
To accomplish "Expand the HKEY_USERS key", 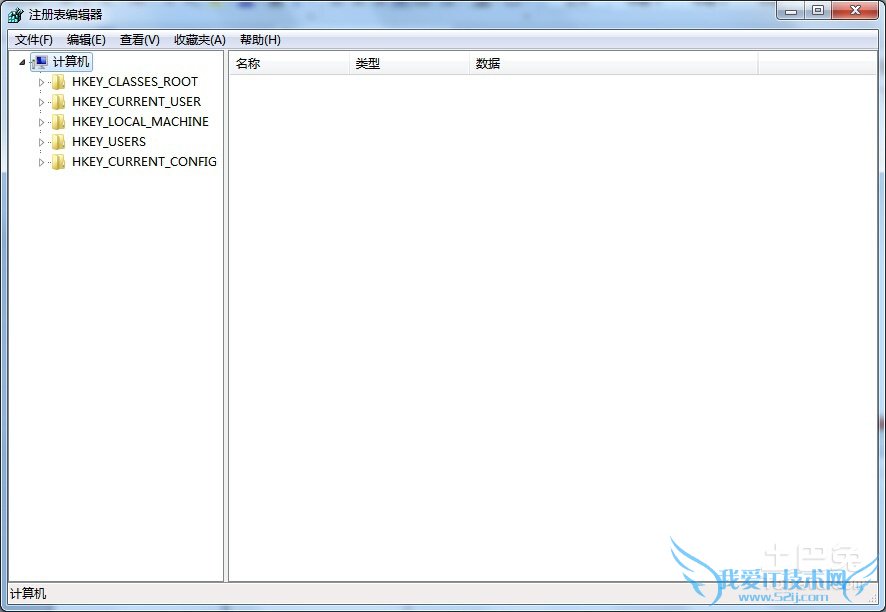I will pyautogui.click(x=41, y=142).
